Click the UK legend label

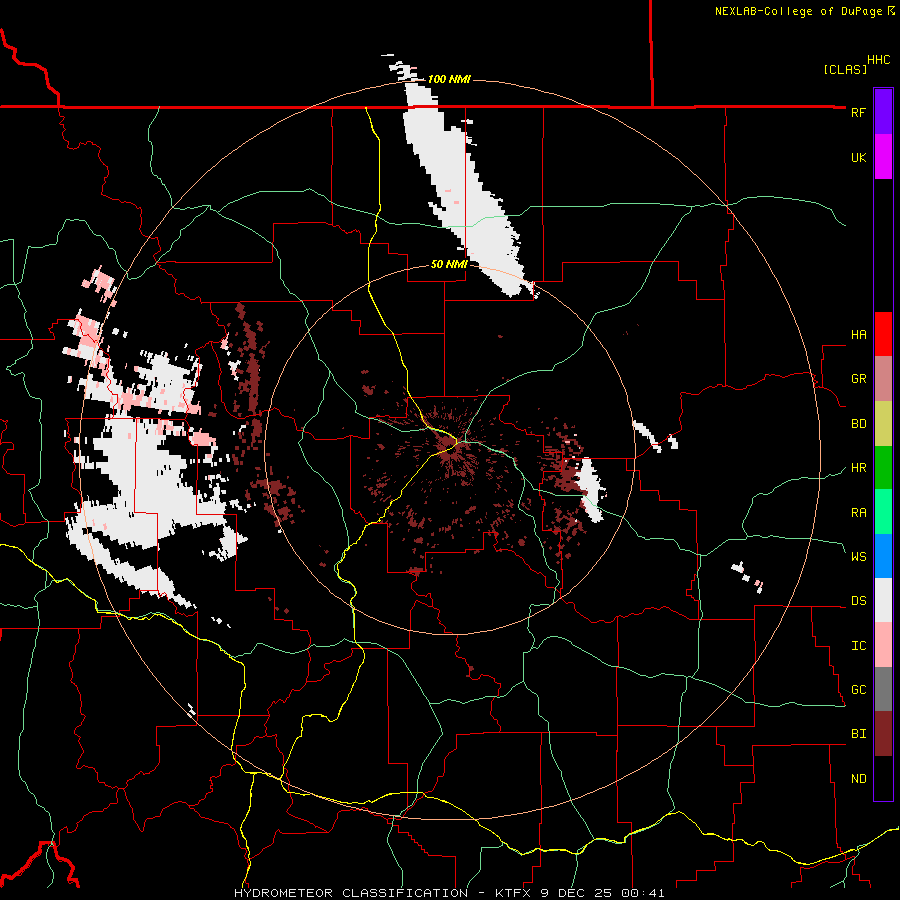point(858,157)
